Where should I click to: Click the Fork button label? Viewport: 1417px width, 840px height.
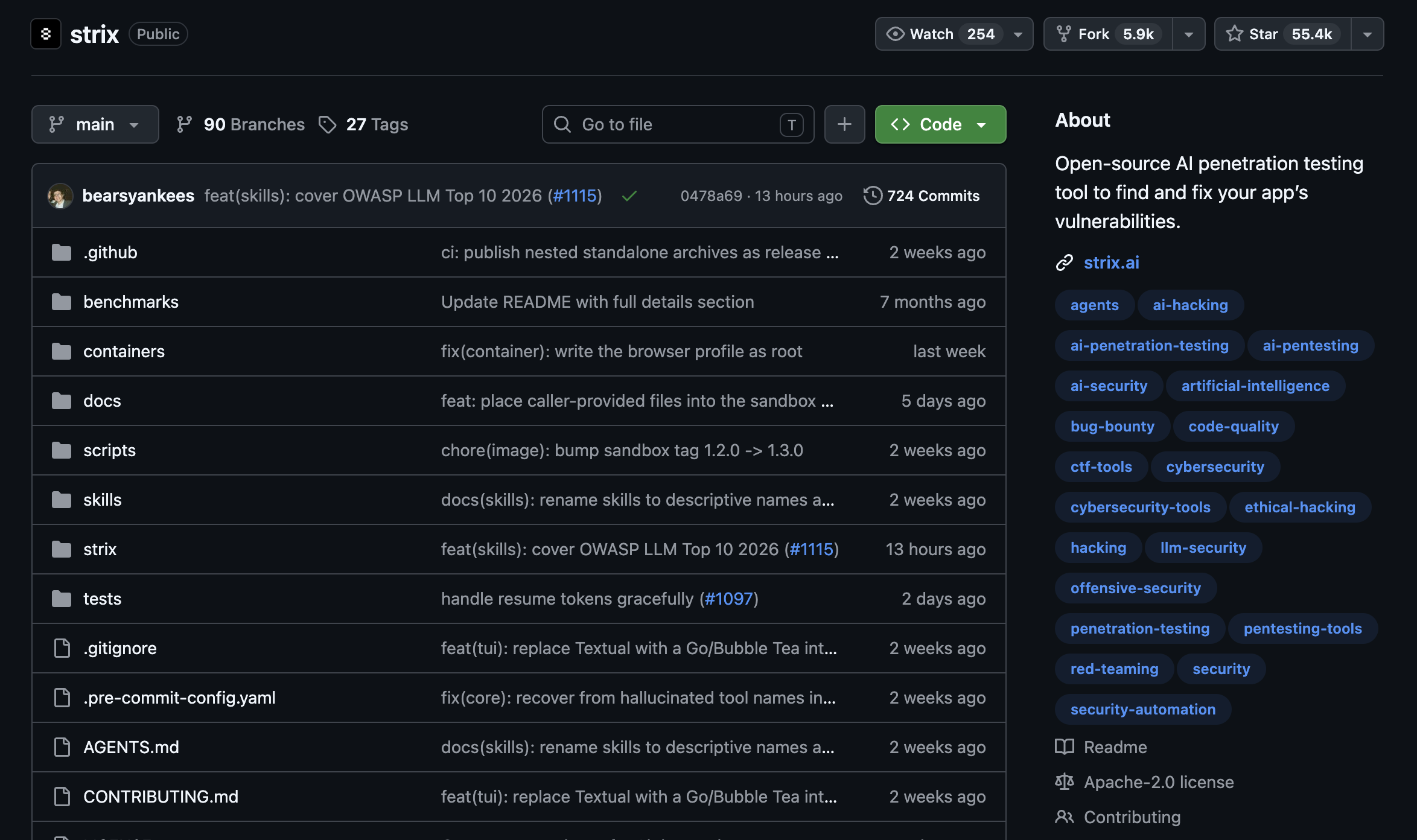[1094, 34]
